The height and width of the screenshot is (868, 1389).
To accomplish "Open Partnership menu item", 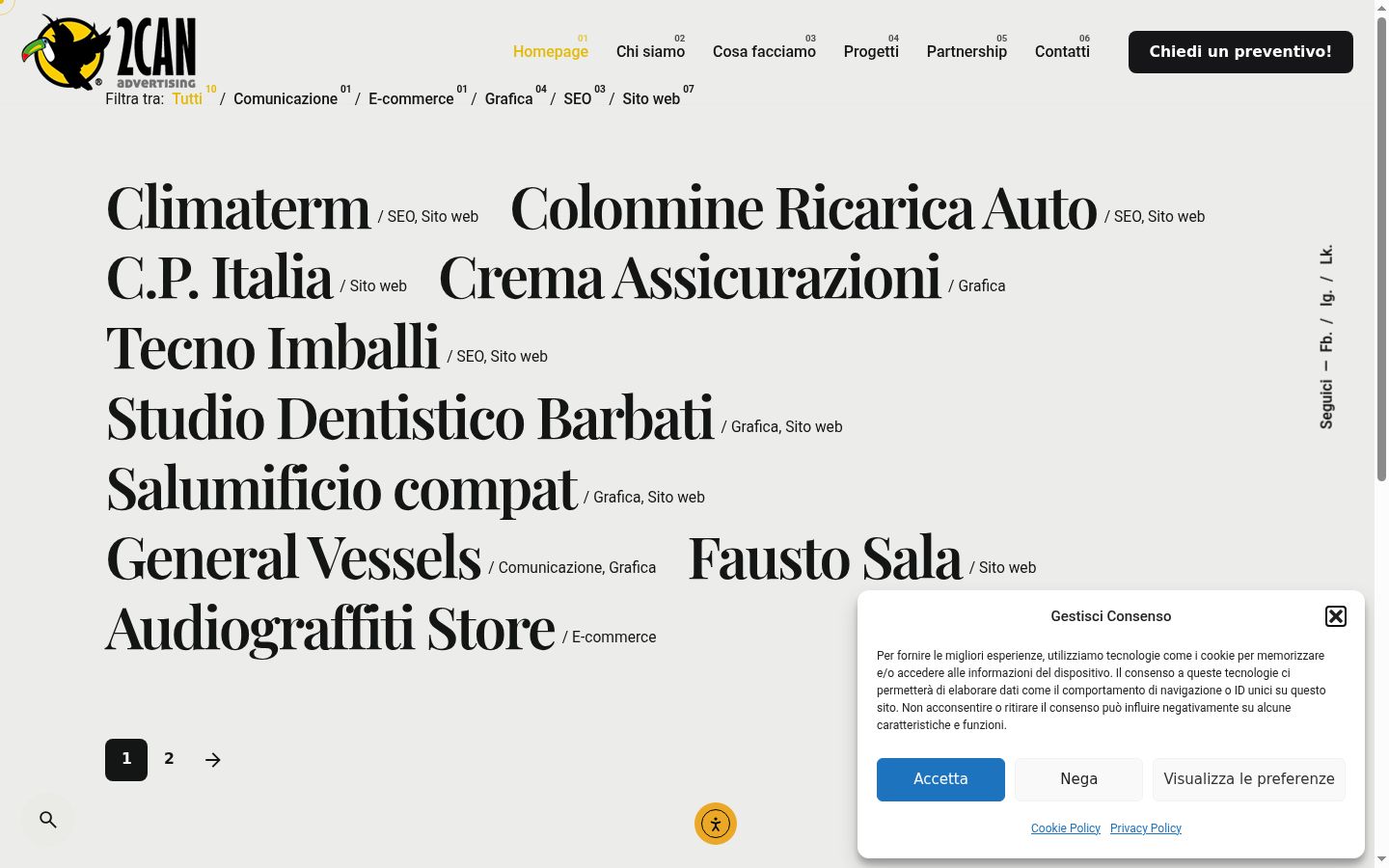I will pos(967,51).
